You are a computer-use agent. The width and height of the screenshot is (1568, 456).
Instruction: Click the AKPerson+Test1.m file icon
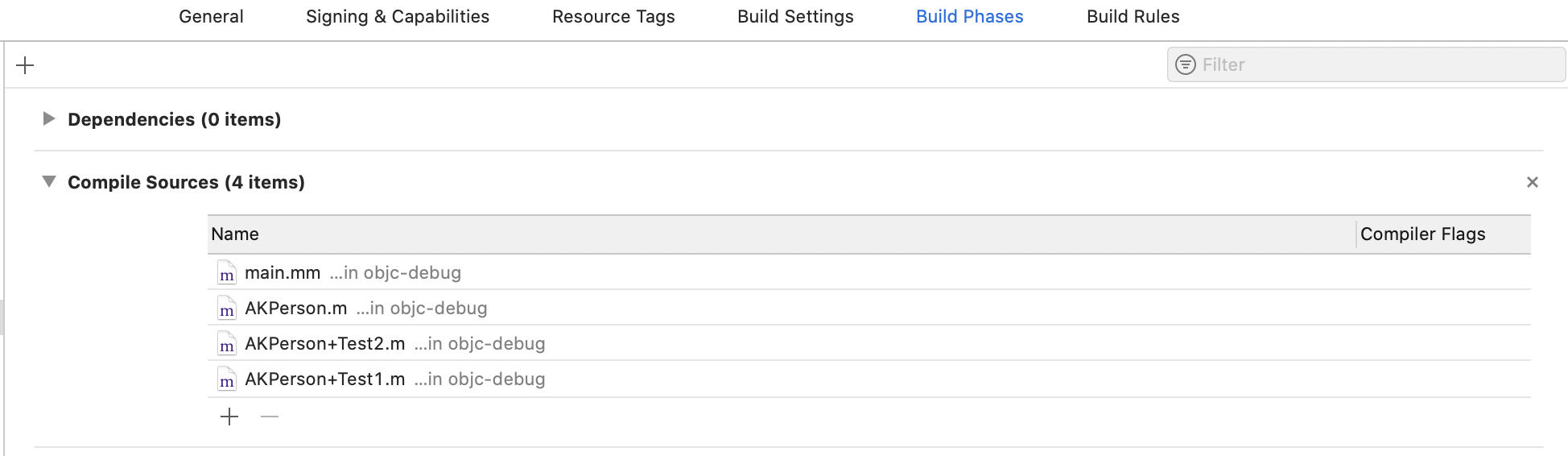[227, 379]
